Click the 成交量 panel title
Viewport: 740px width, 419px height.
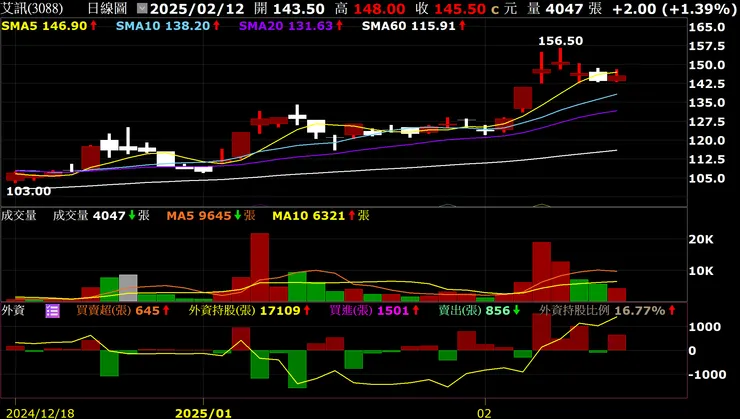click(x=19, y=216)
